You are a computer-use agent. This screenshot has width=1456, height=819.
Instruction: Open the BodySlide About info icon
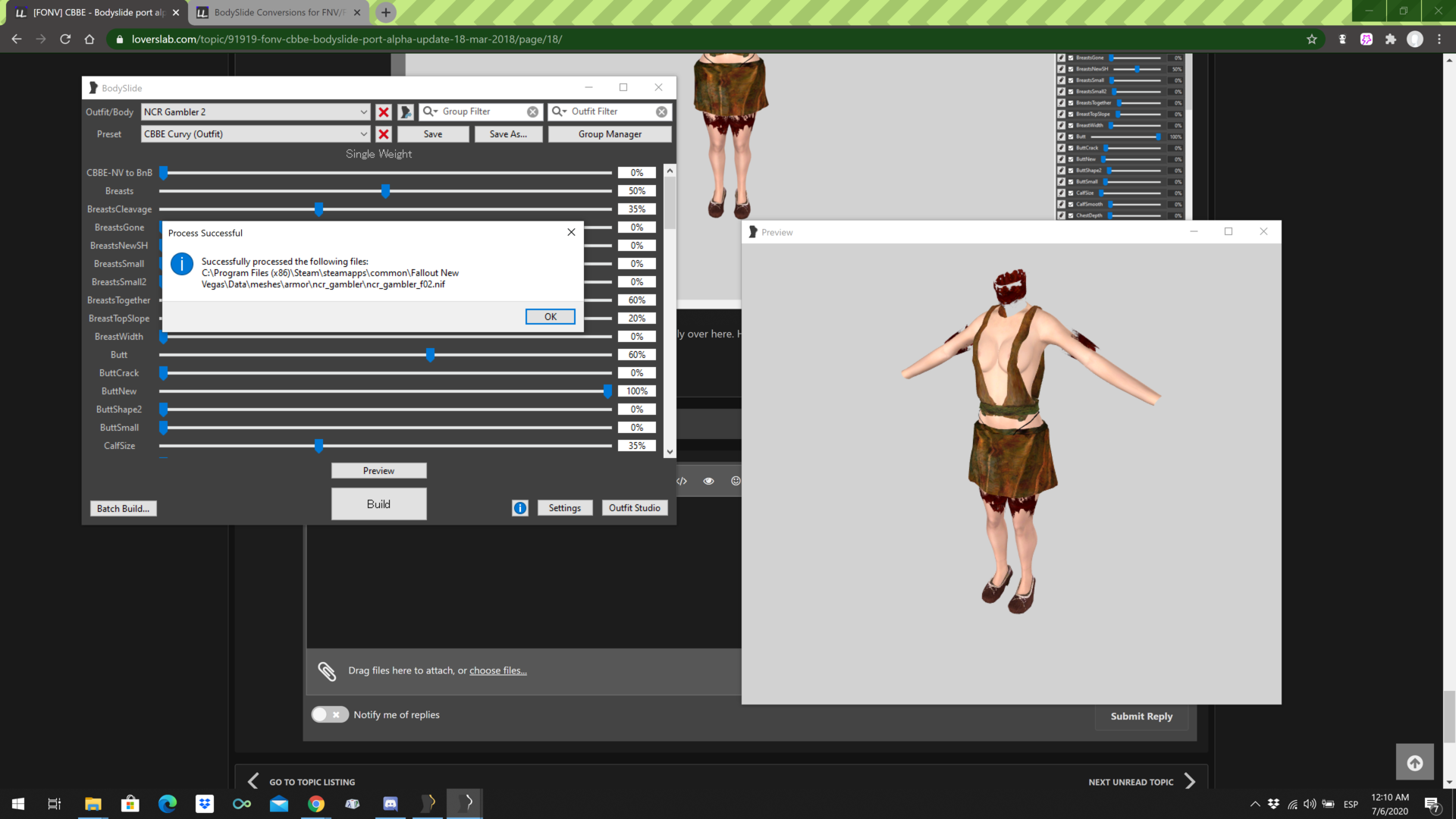(x=520, y=508)
